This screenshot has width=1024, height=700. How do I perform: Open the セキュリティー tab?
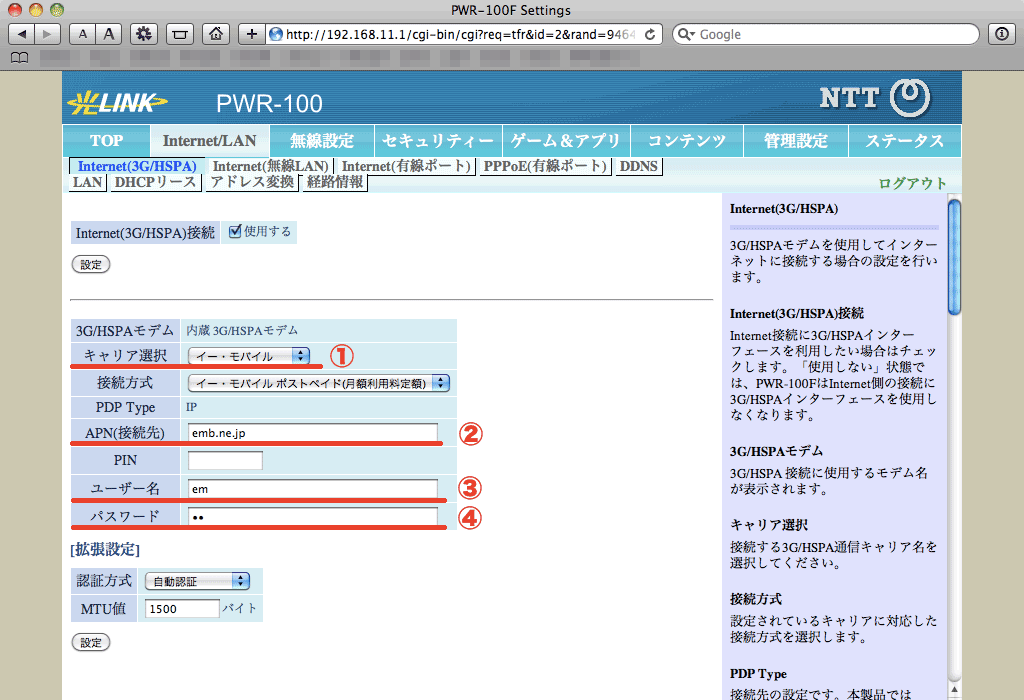tap(438, 141)
